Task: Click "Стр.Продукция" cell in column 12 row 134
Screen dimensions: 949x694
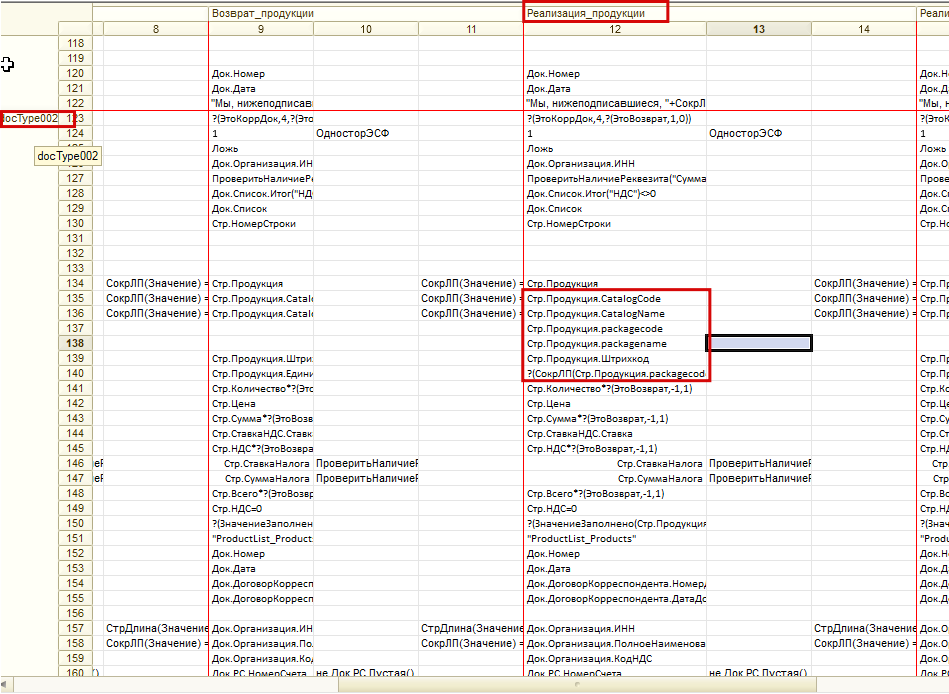Action: (x=615, y=283)
